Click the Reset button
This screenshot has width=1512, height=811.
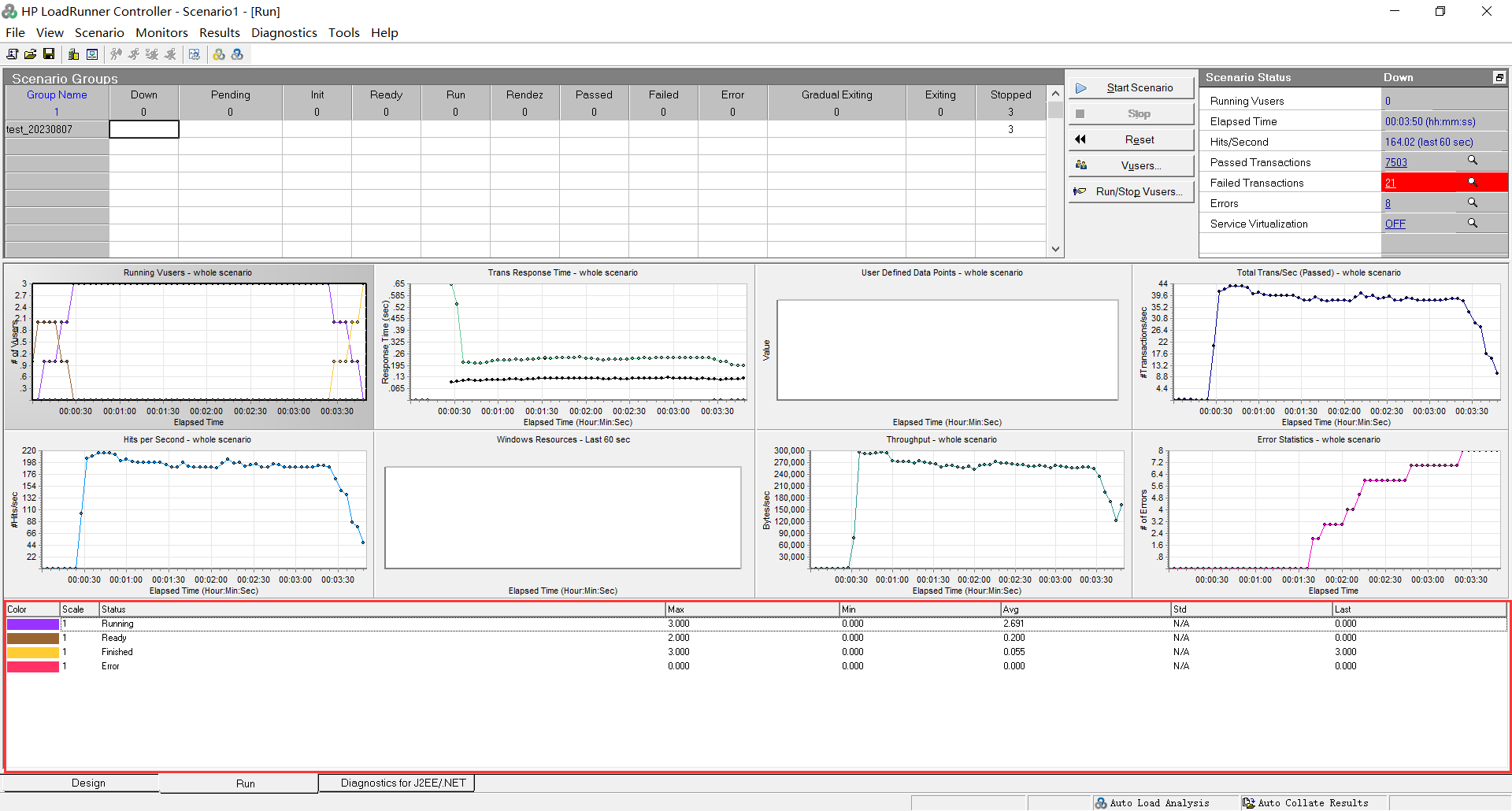1131,139
